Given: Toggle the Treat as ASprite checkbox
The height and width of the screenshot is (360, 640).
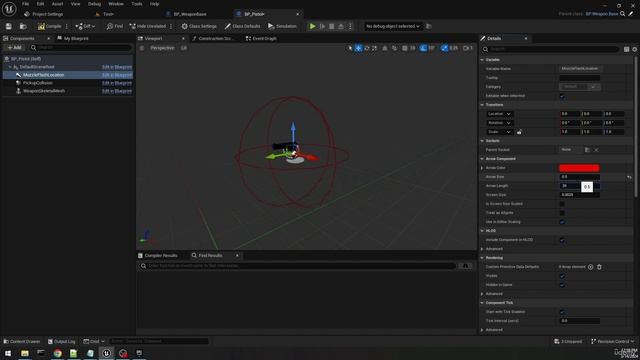Looking at the screenshot, I should tap(562, 213).
